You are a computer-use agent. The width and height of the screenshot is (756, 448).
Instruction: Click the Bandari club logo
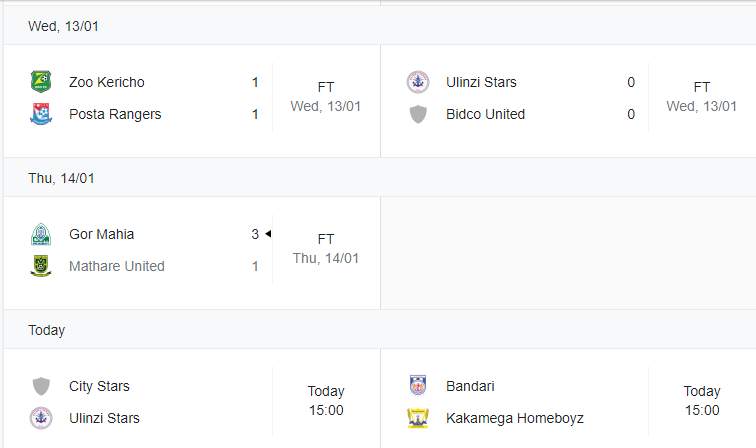[x=418, y=386]
